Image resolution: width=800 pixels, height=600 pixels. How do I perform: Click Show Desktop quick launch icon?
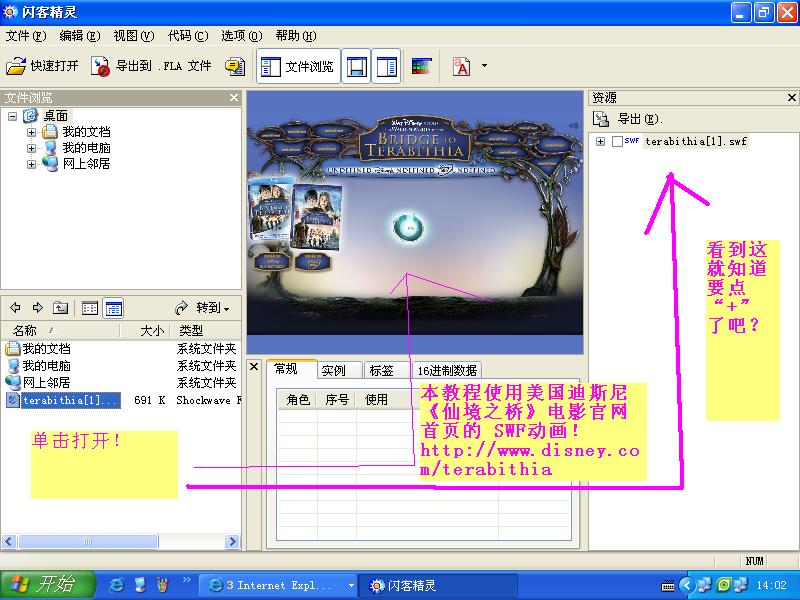(x=139, y=585)
